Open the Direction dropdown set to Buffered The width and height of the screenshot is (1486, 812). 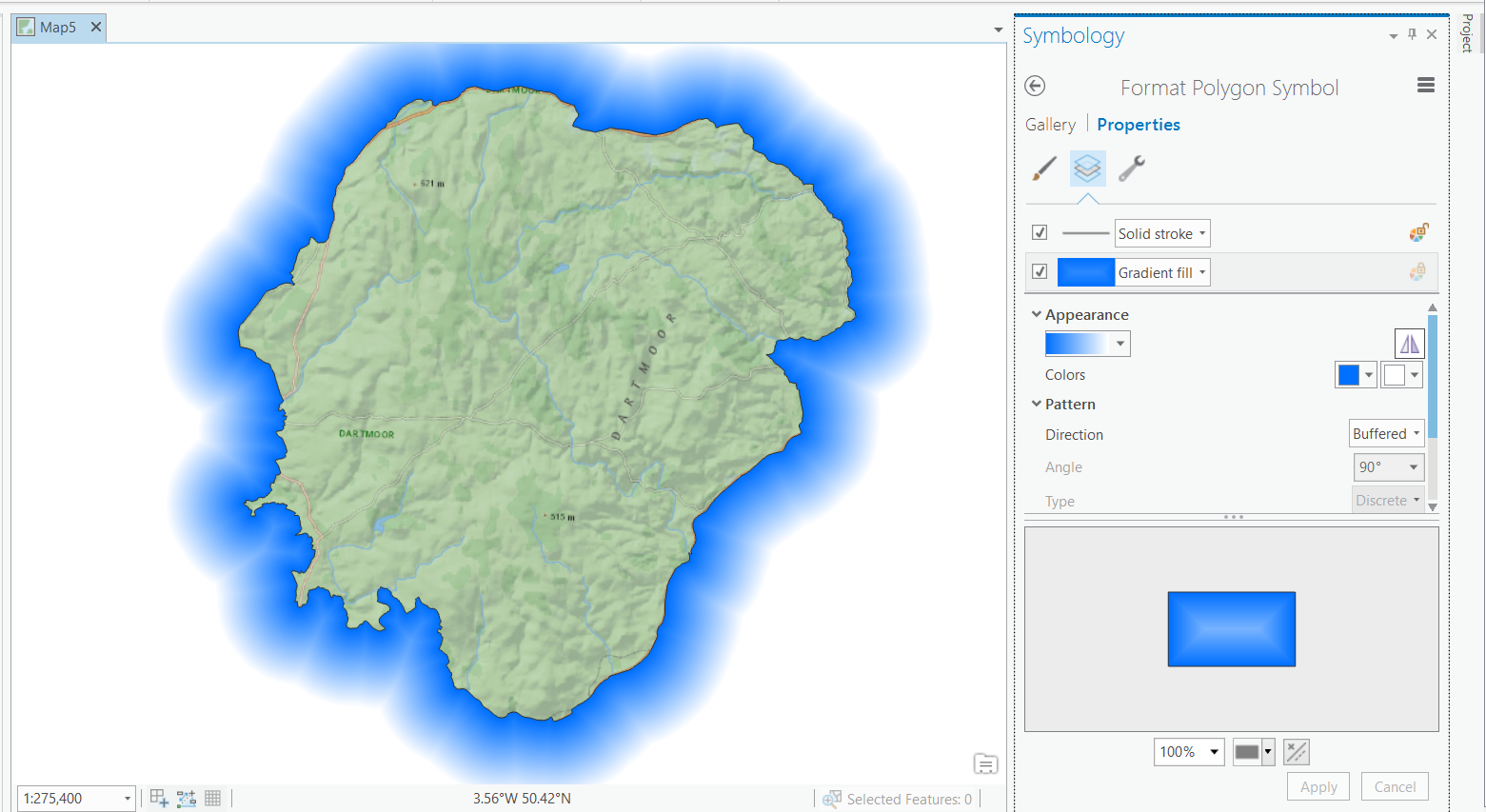(1387, 434)
